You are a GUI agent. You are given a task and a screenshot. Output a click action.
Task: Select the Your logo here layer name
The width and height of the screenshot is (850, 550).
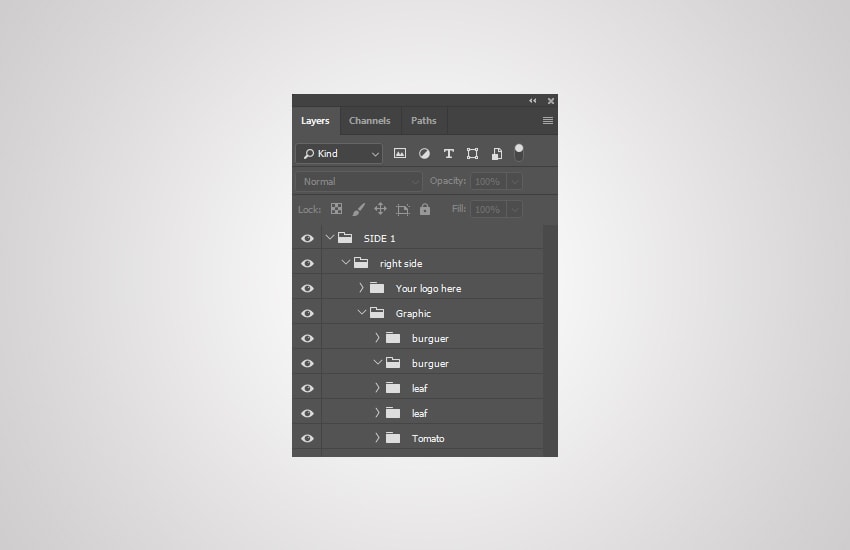(428, 289)
